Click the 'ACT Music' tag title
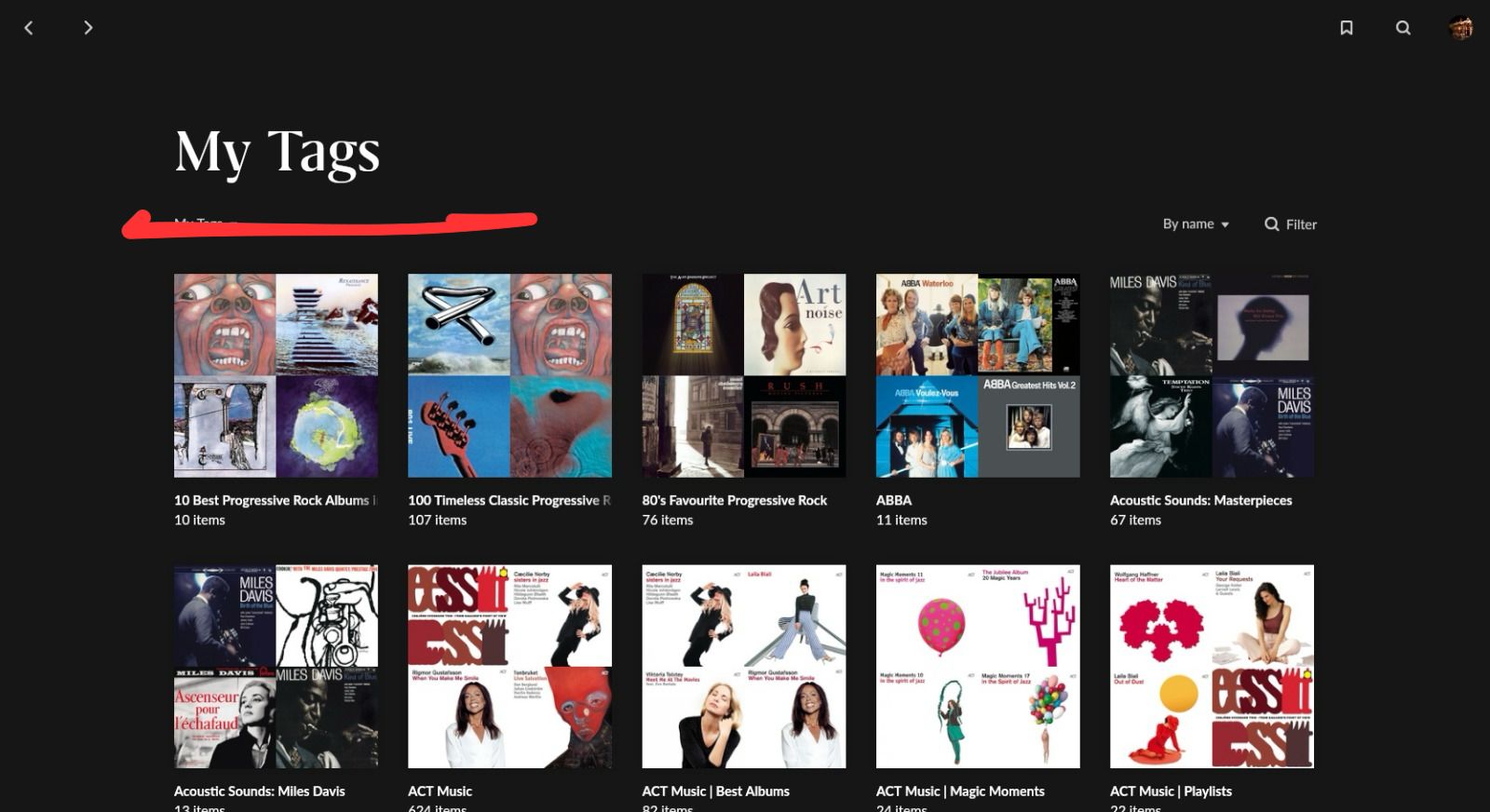 [x=440, y=791]
